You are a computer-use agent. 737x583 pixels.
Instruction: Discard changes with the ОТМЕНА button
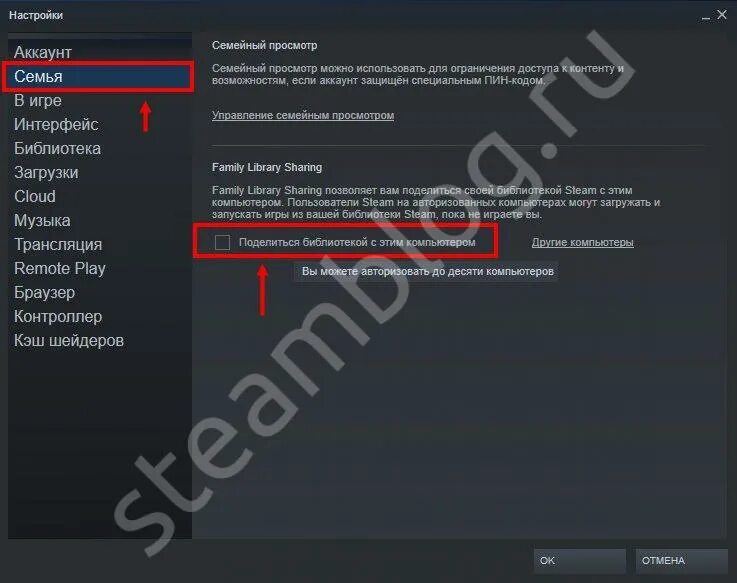point(681,561)
